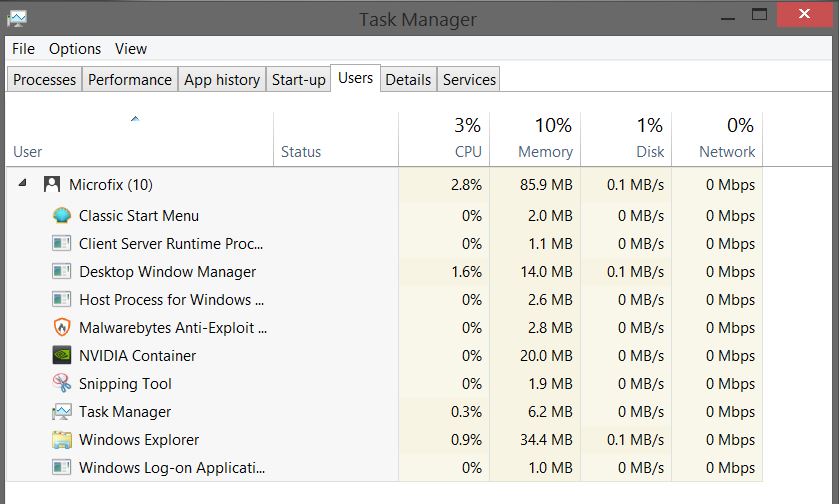The width and height of the screenshot is (839, 504).
Task: Sort by the CPU column header
Action: (x=467, y=152)
